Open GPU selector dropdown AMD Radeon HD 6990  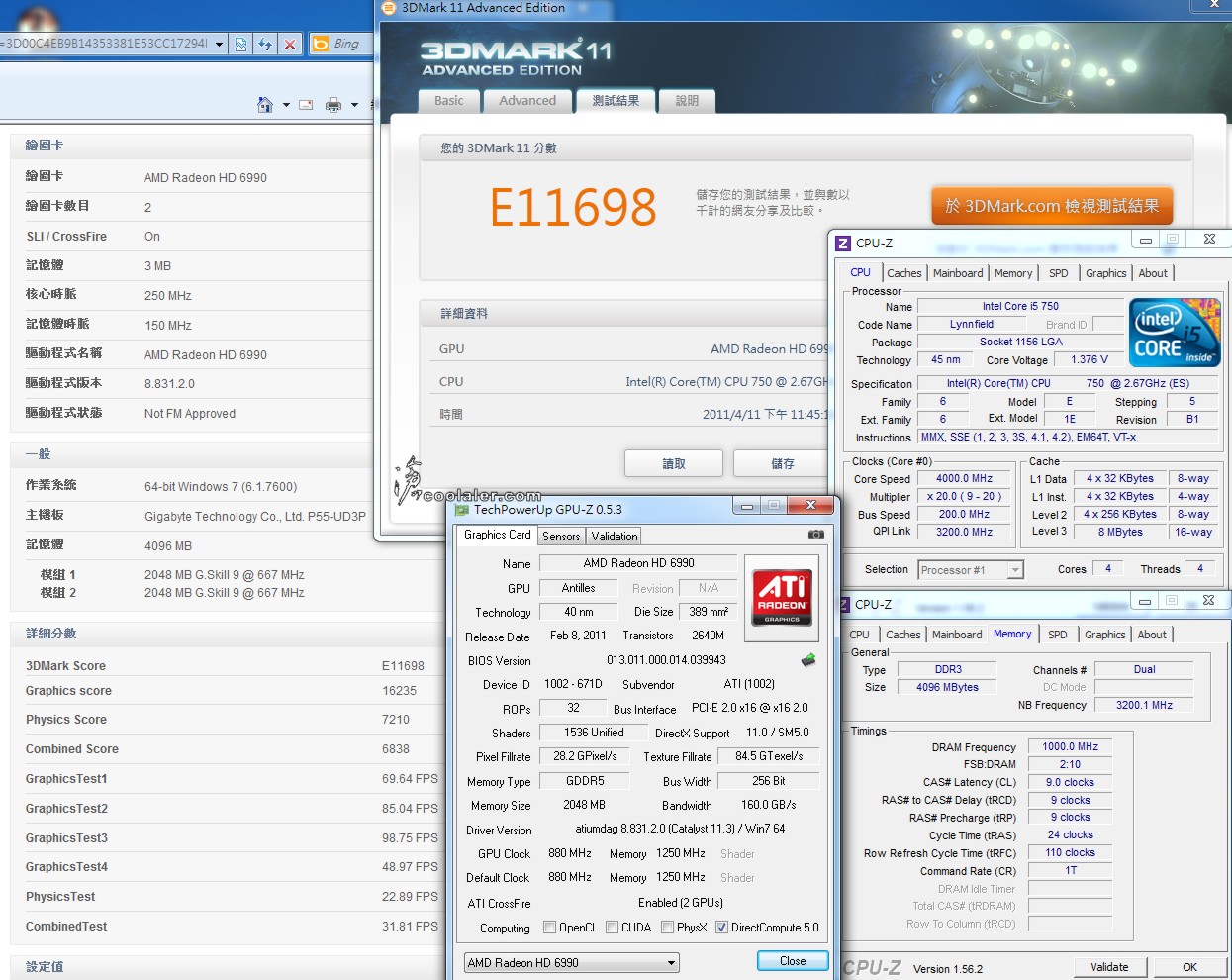point(572,962)
